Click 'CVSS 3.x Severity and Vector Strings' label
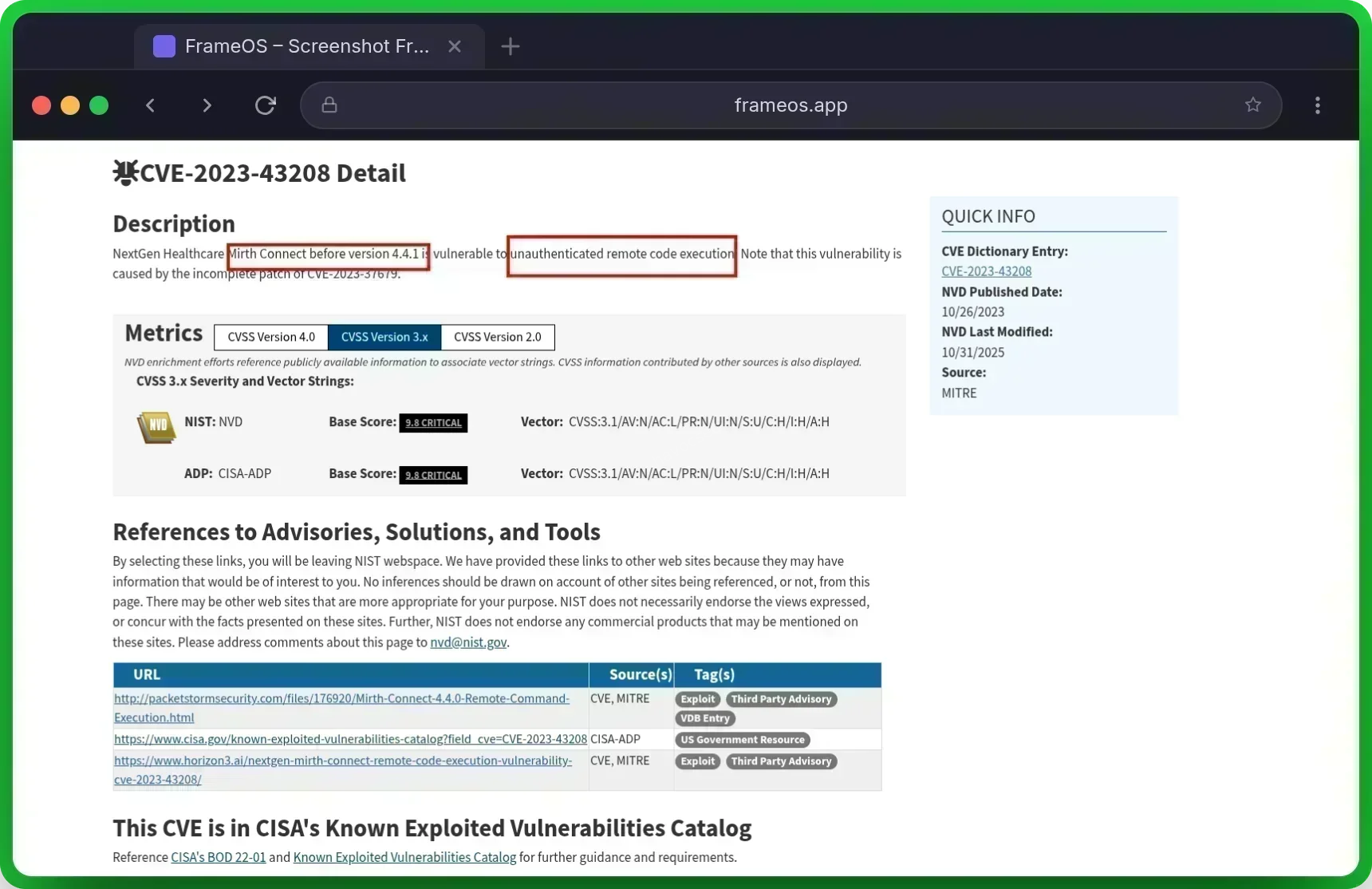This screenshot has height=889, width=1372. pos(245,381)
